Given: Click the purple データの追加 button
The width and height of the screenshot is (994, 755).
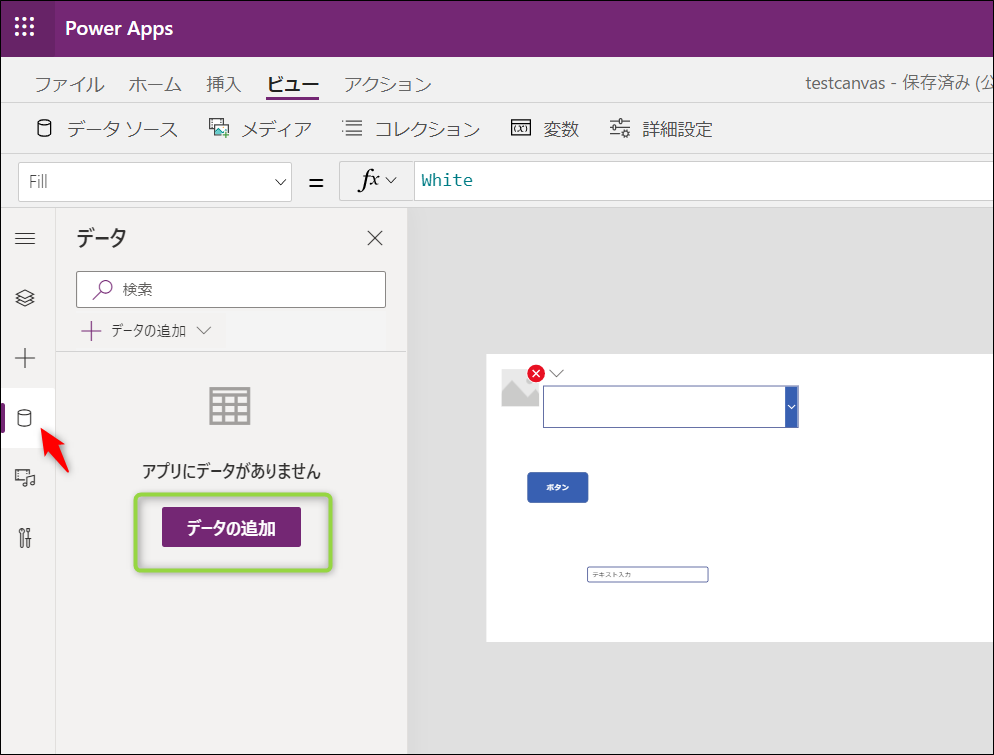Looking at the screenshot, I should [x=231, y=527].
